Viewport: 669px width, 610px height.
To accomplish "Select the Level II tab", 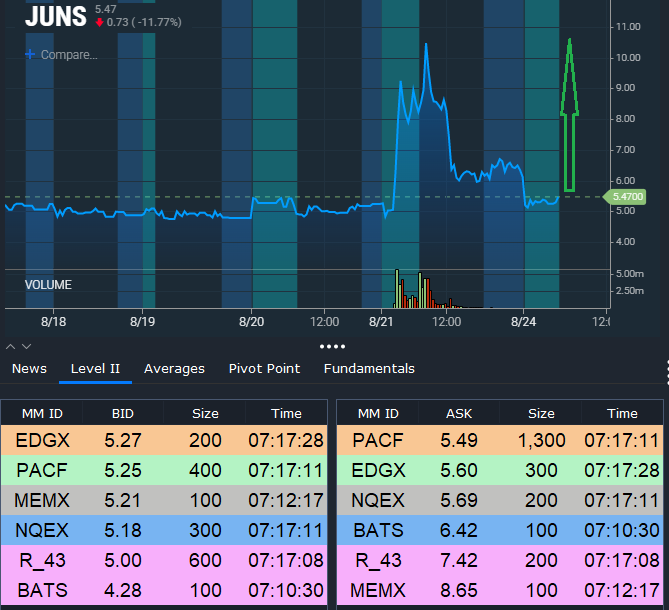I will click(95, 369).
